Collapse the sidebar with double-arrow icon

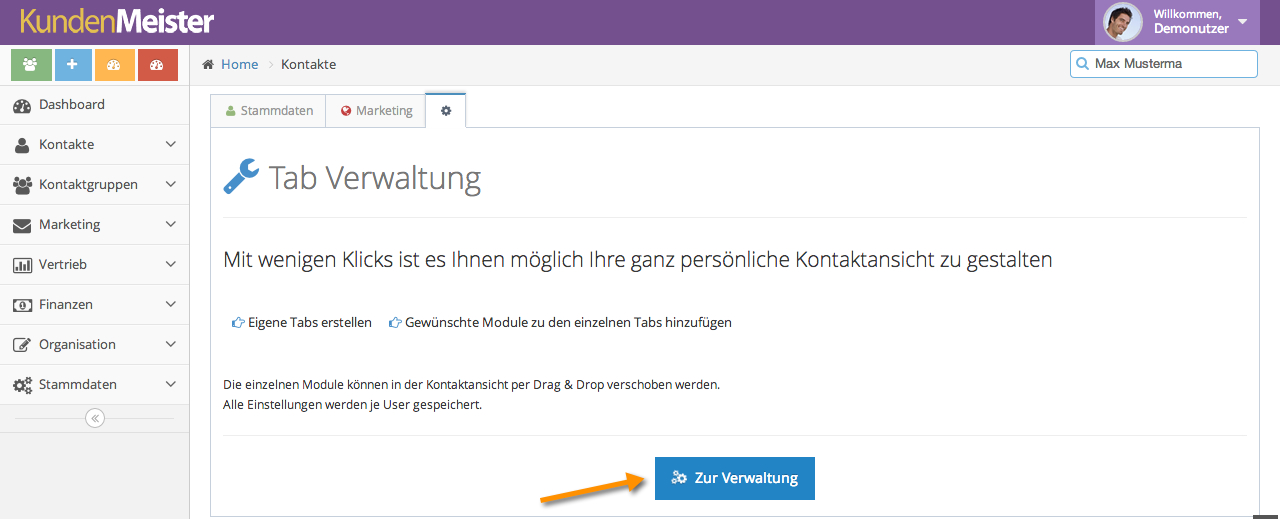point(95,418)
